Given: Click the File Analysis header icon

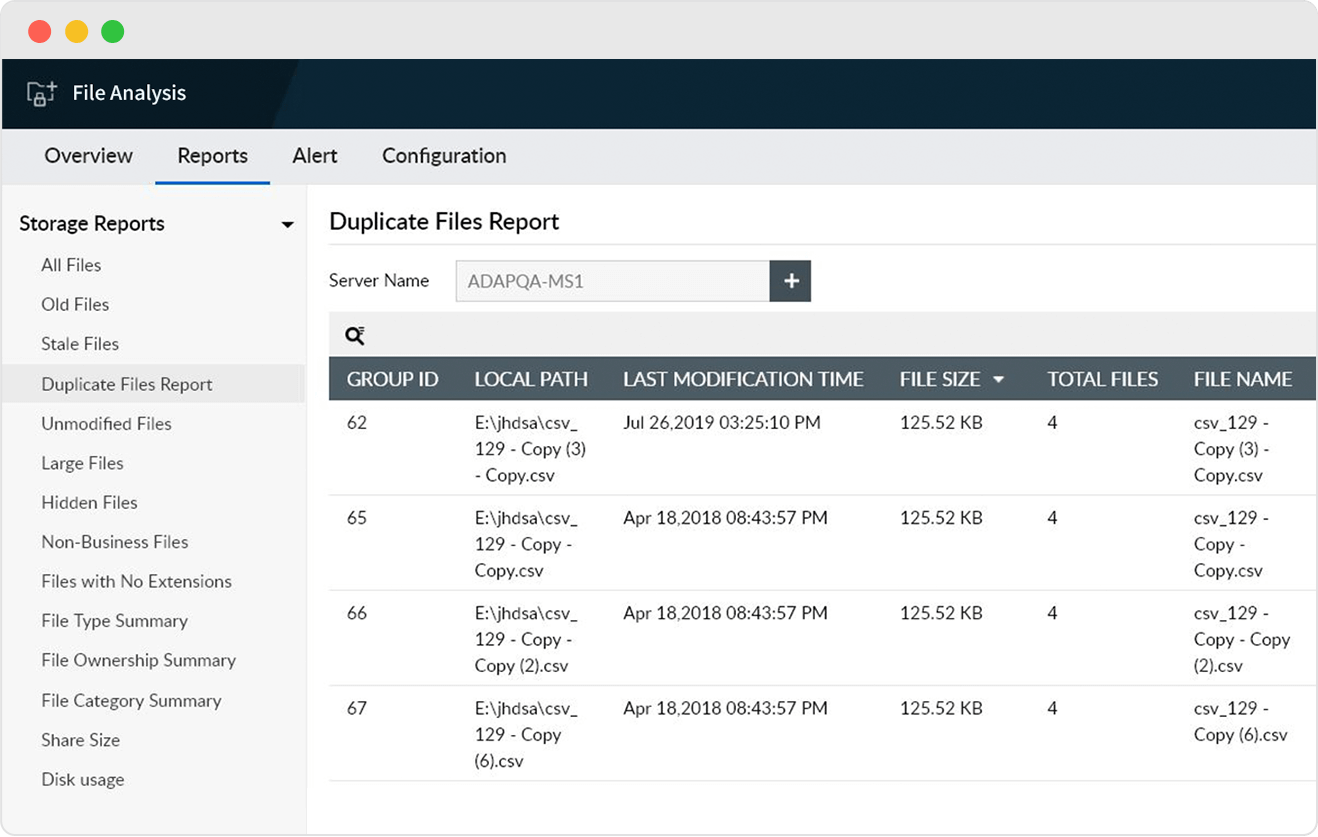Looking at the screenshot, I should pos(41,92).
